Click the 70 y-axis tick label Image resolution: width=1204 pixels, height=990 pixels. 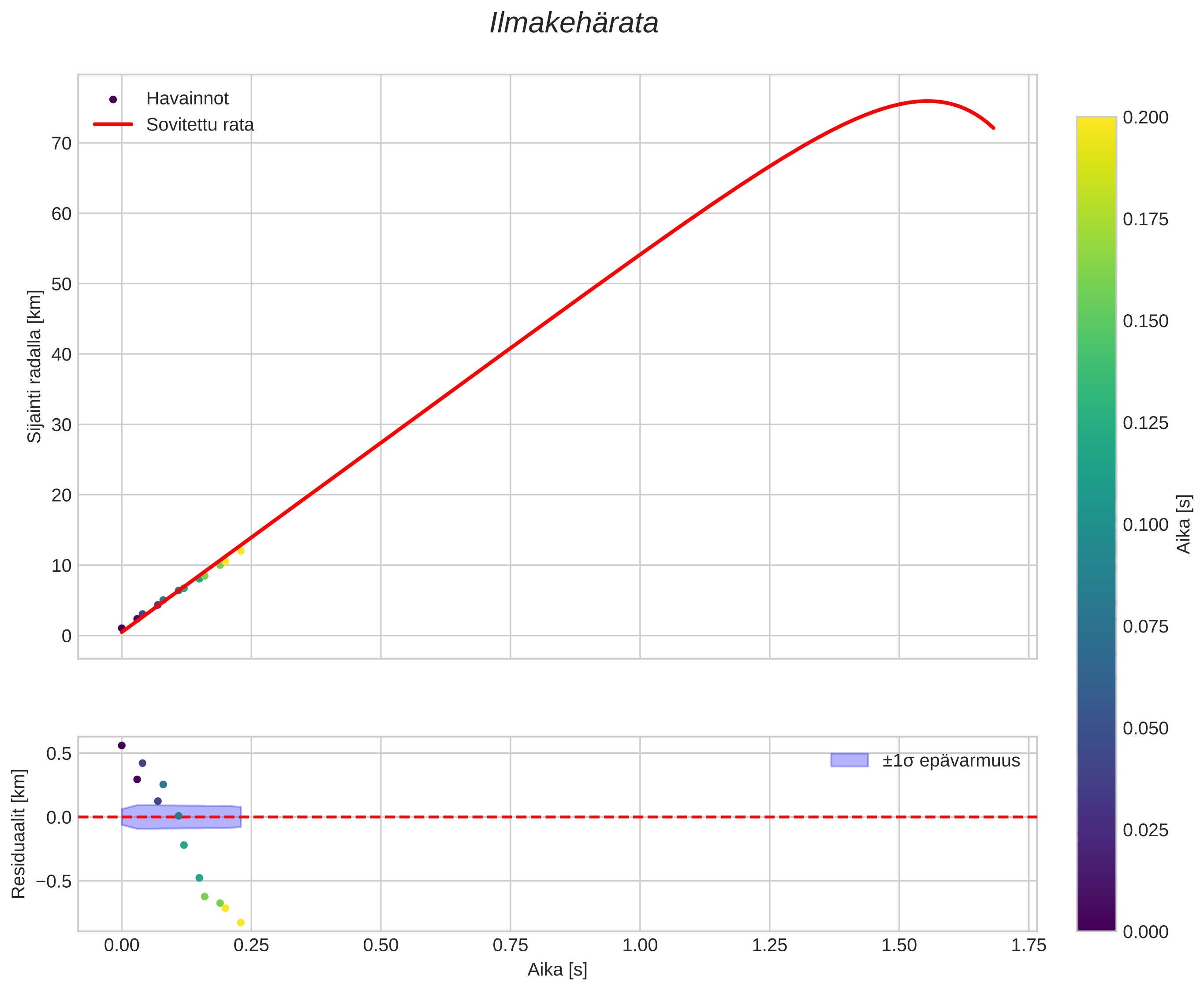point(61,143)
